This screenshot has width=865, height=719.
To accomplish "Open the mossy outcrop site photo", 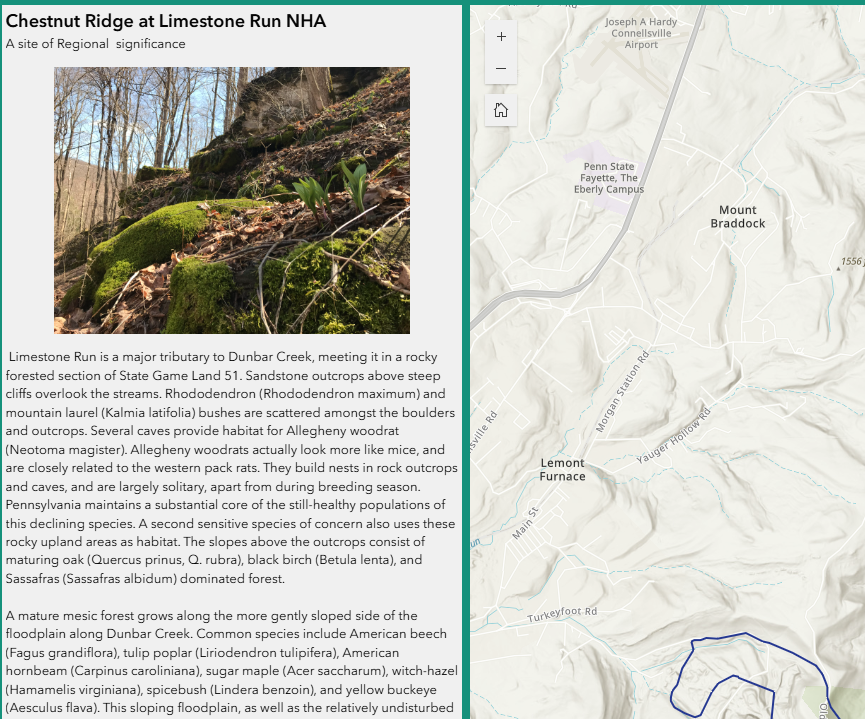I will coord(232,200).
